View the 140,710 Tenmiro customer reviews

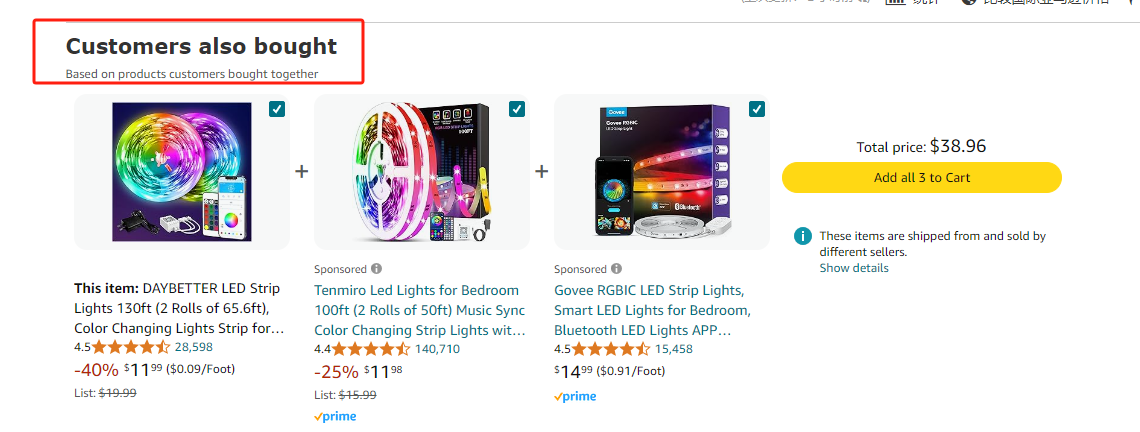tap(437, 349)
